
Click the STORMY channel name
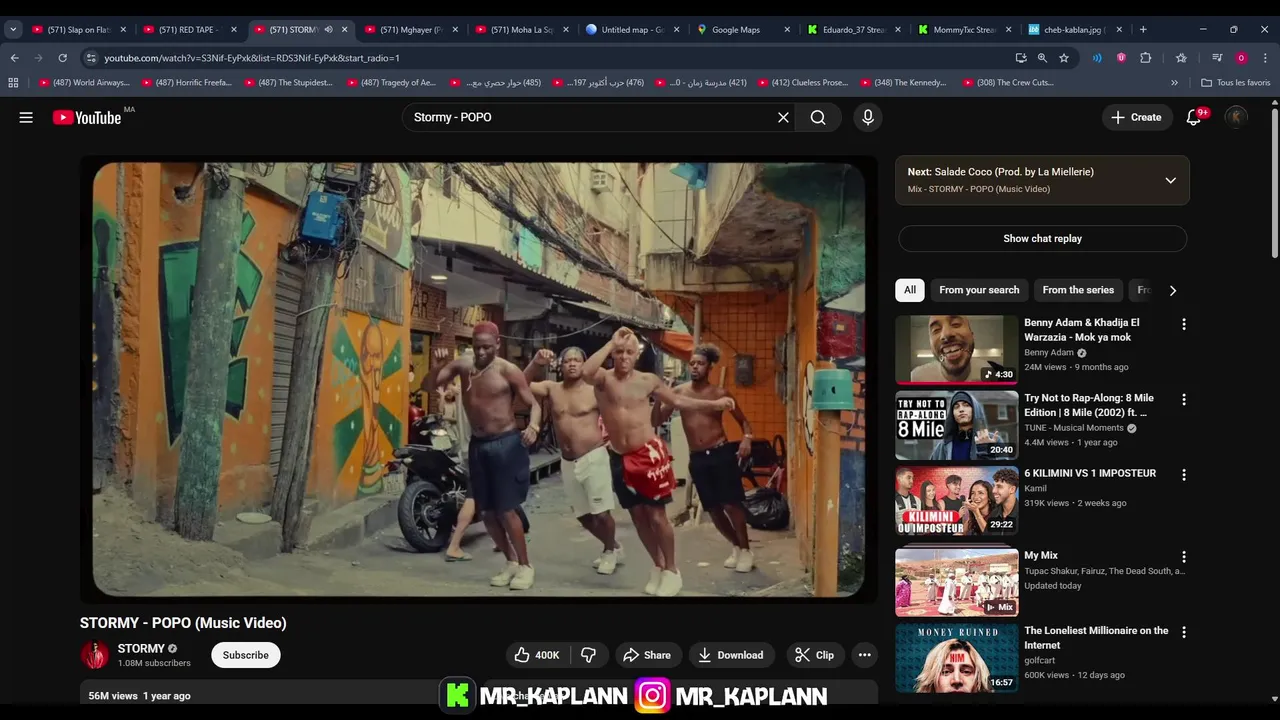click(x=141, y=648)
